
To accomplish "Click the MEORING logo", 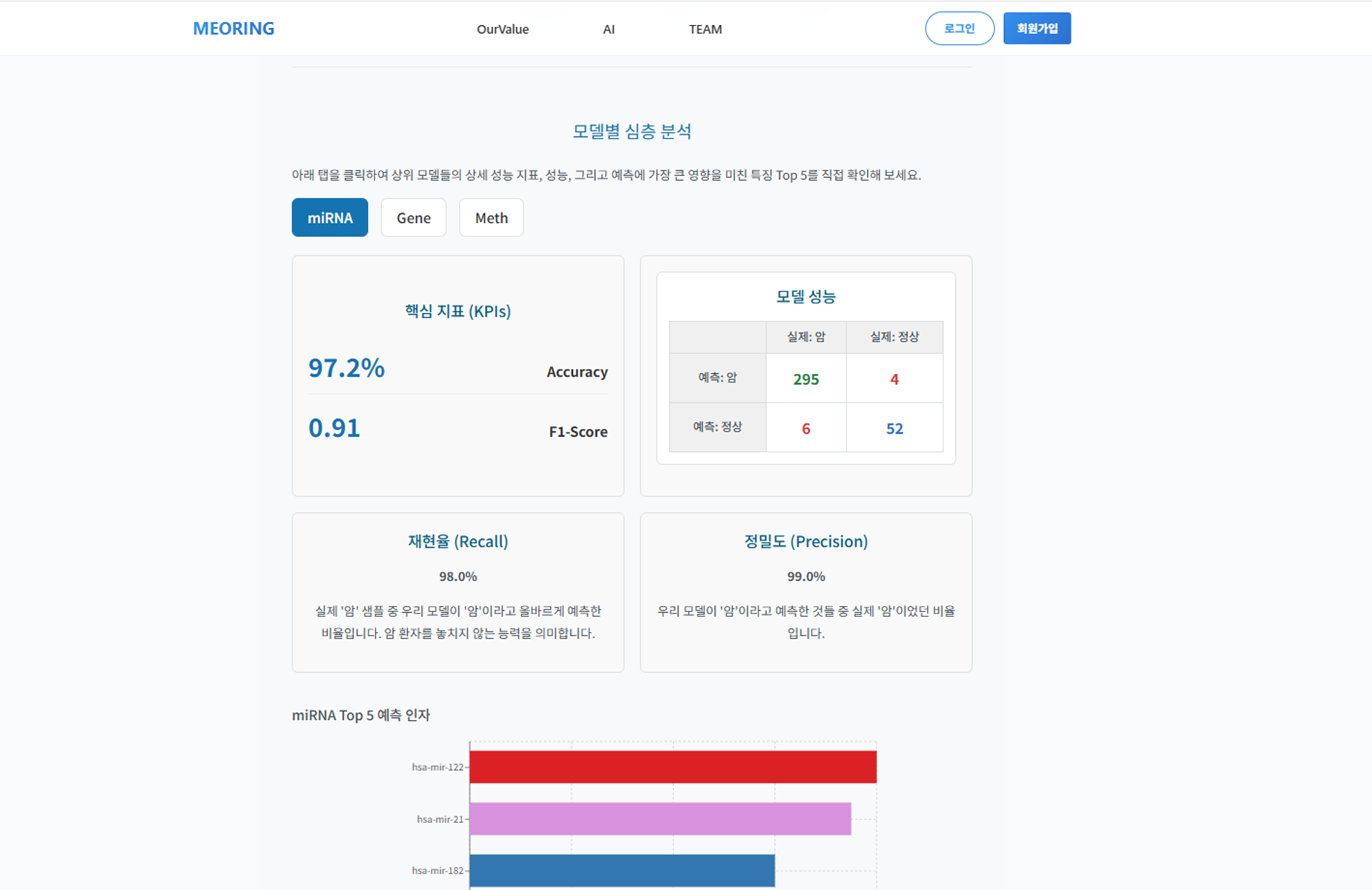I will (233, 28).
